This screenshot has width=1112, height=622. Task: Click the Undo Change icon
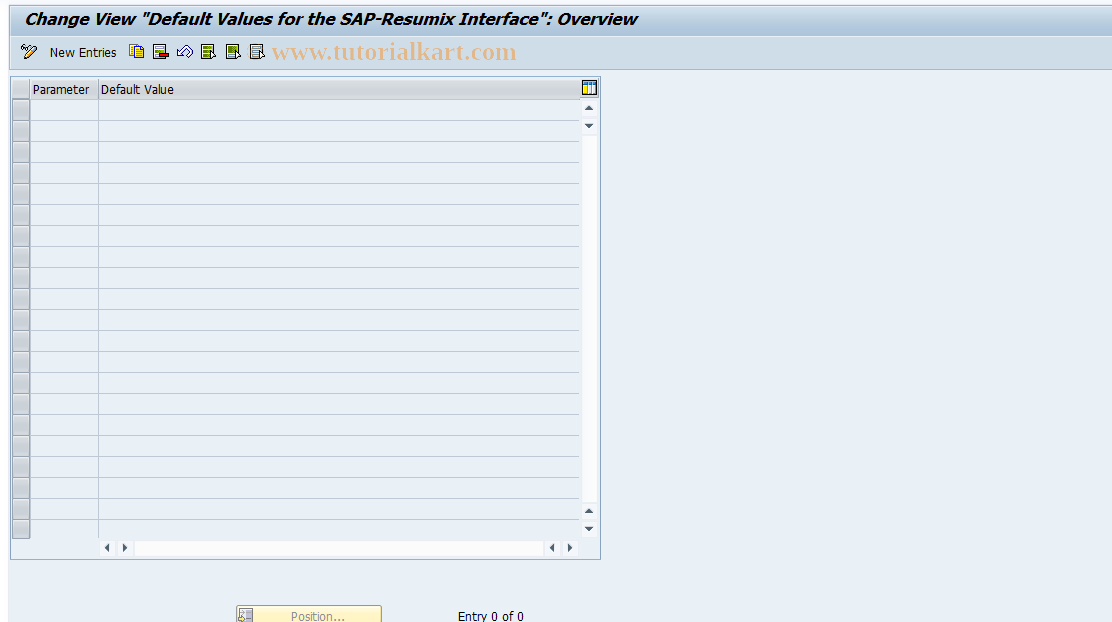click(x=185, y=52)
